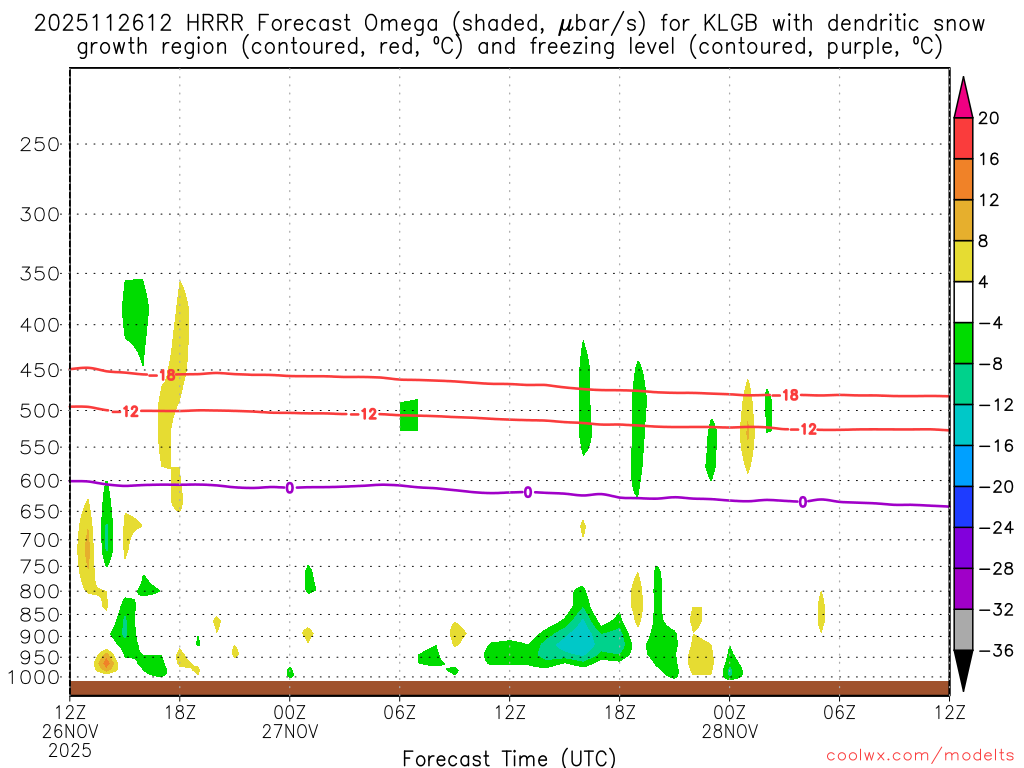Click the yellow swatch between 4 and 8

963,261
